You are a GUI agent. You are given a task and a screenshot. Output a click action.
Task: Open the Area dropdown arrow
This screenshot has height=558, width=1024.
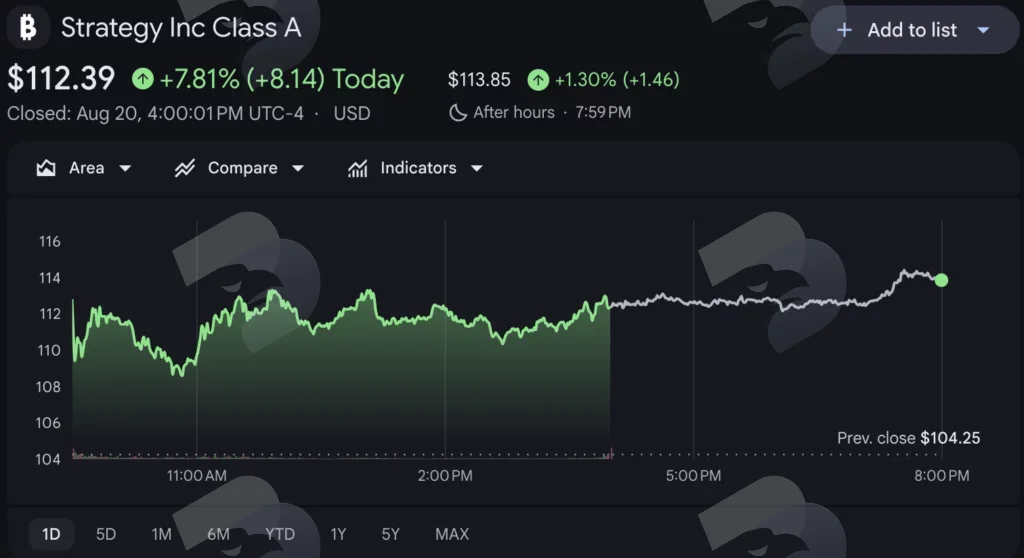point(125,169)
